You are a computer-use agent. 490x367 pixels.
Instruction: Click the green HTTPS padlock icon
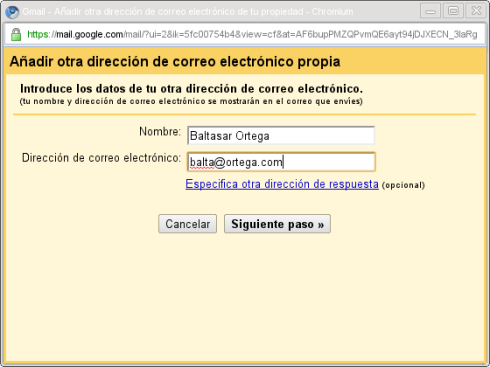pyautogui.click(x=16, y=34)
